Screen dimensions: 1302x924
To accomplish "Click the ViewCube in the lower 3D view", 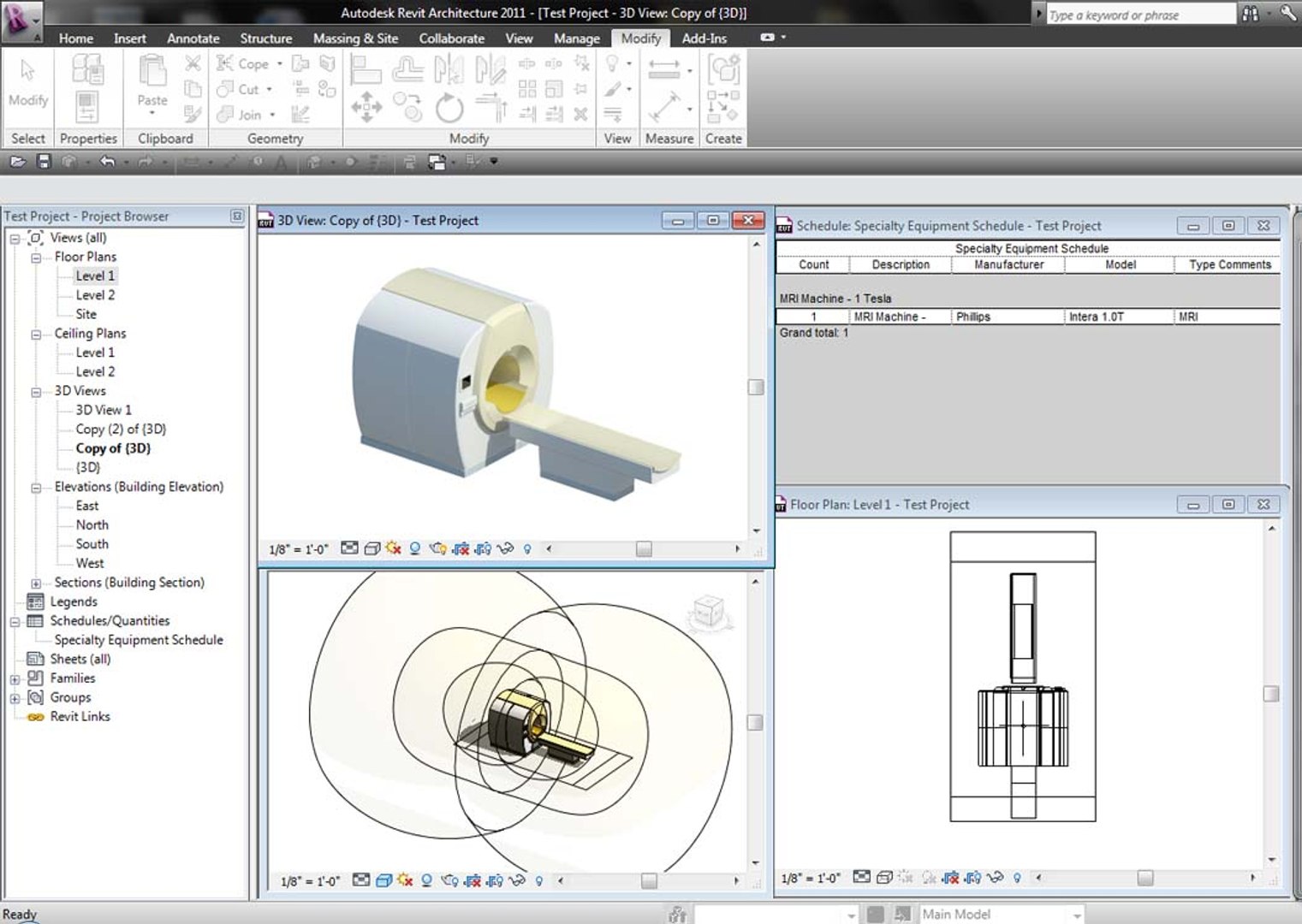I will (709, 611).
